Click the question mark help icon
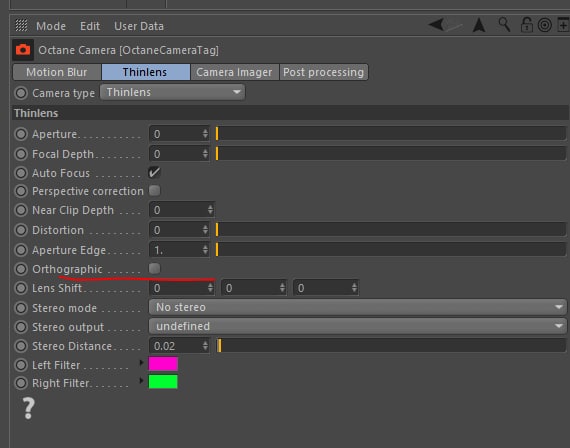 (28, 408)
